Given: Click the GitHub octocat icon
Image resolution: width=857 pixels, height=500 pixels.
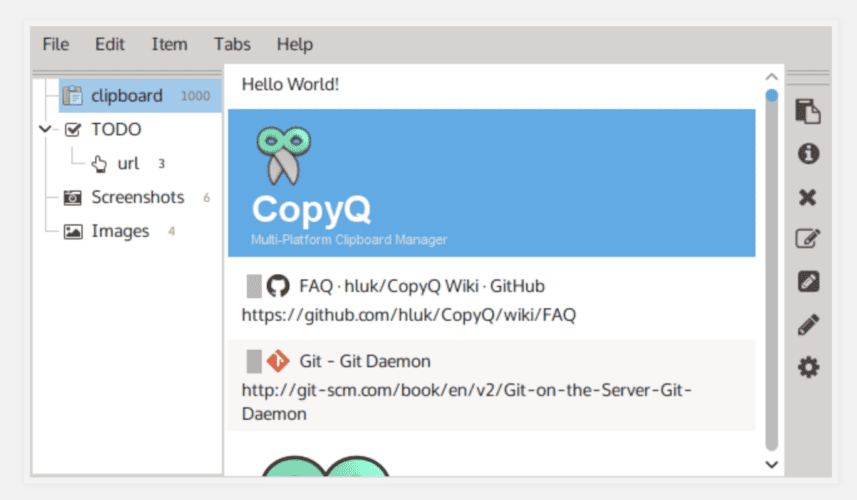Looking at the screenshot, I should [278, 286].
